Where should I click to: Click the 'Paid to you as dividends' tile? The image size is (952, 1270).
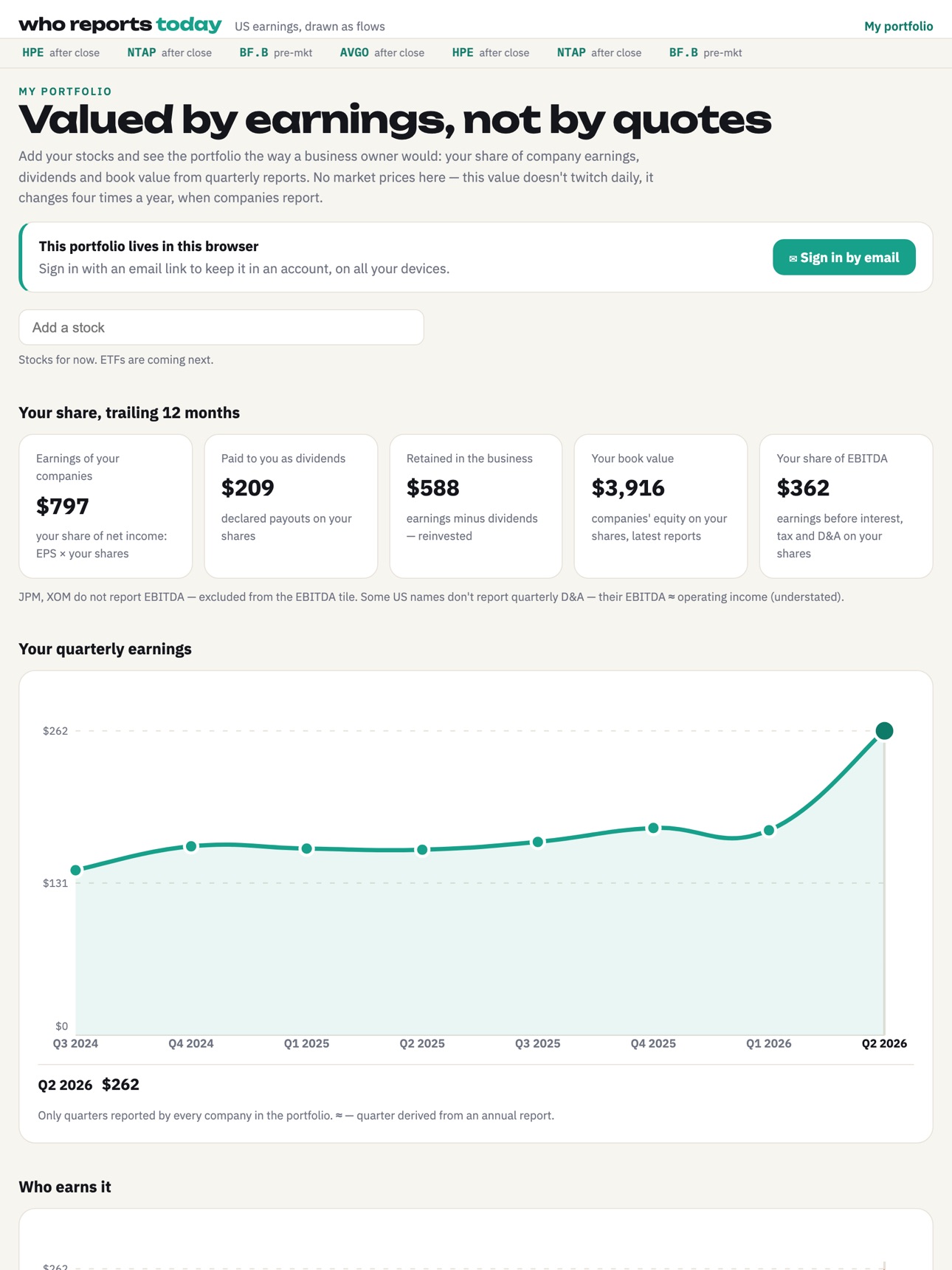(291, 506)
